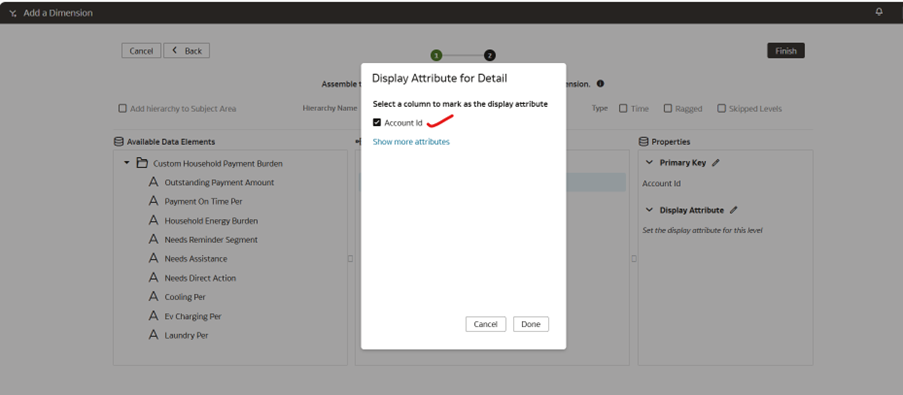The image size is (903, 395).
Task: Open Show more attributes link
Action: 411,142
